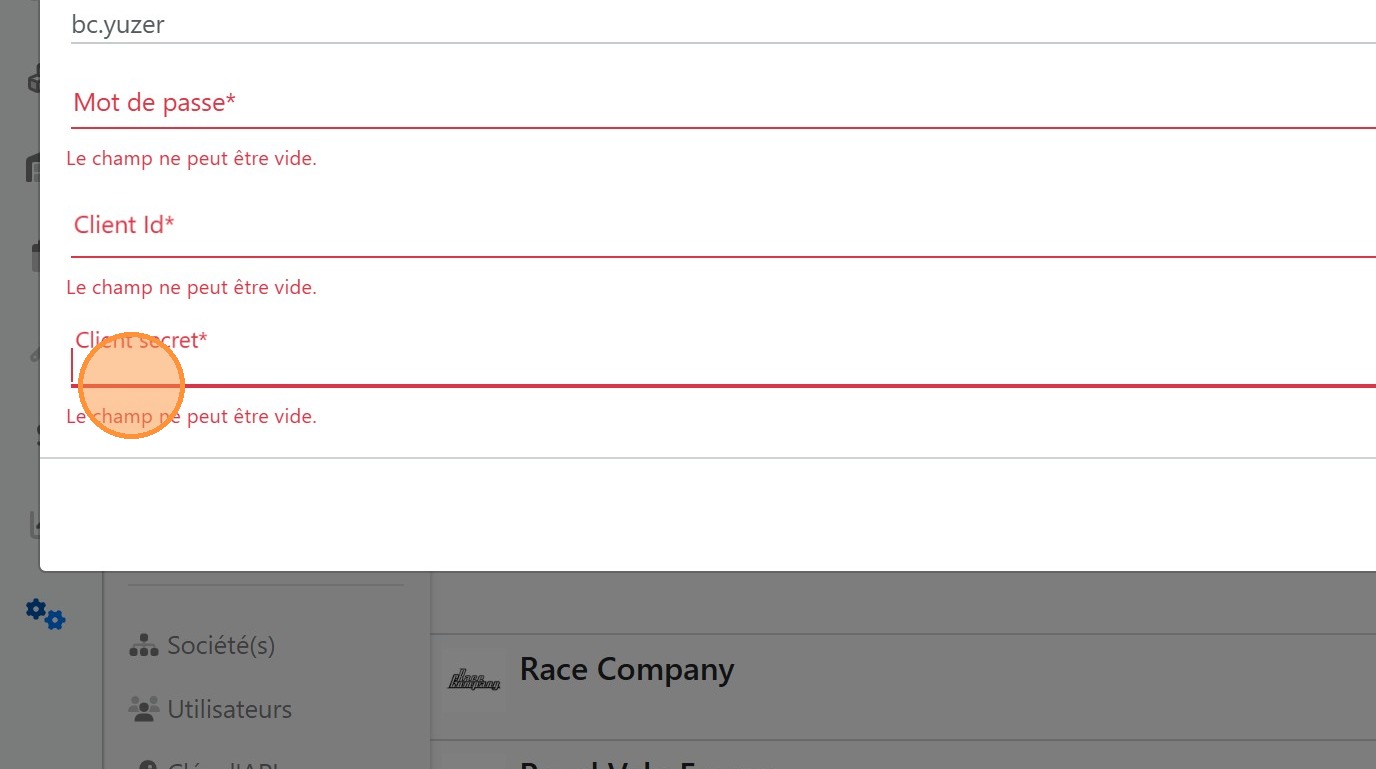Click the warehouse icon in left sidebar

(34, 168)
